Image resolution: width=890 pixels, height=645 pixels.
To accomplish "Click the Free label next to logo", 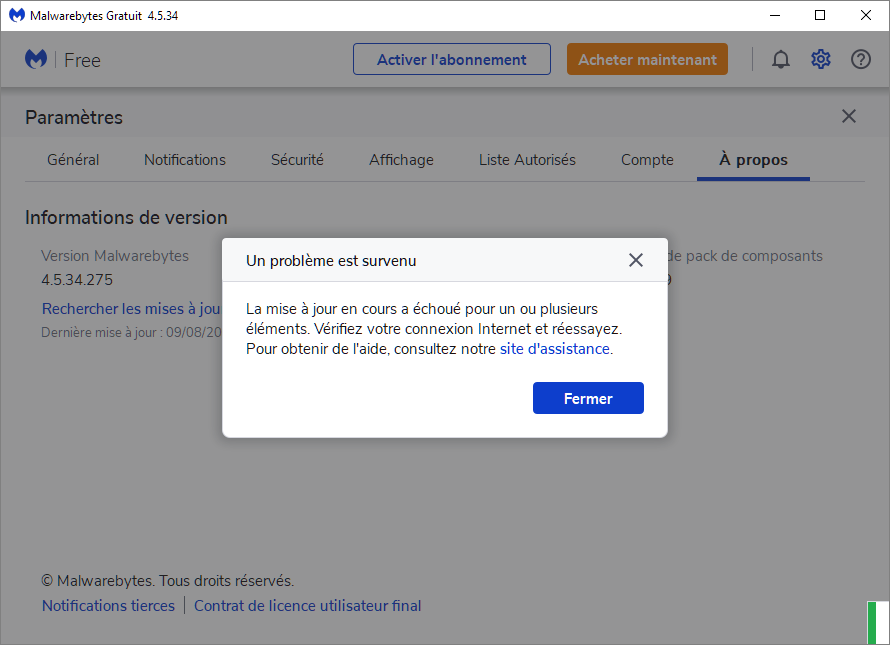I will click(x=82, y=60).
